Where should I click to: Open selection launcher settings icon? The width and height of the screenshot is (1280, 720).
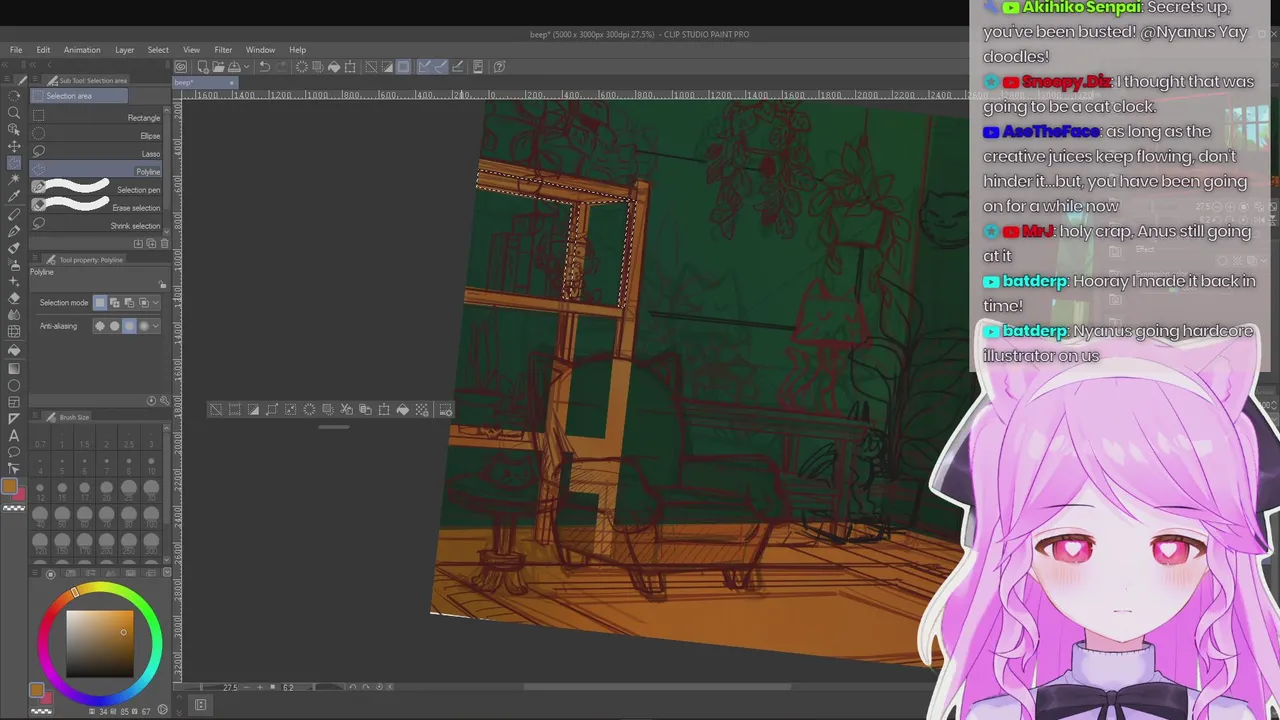click(x=446, y=411)
